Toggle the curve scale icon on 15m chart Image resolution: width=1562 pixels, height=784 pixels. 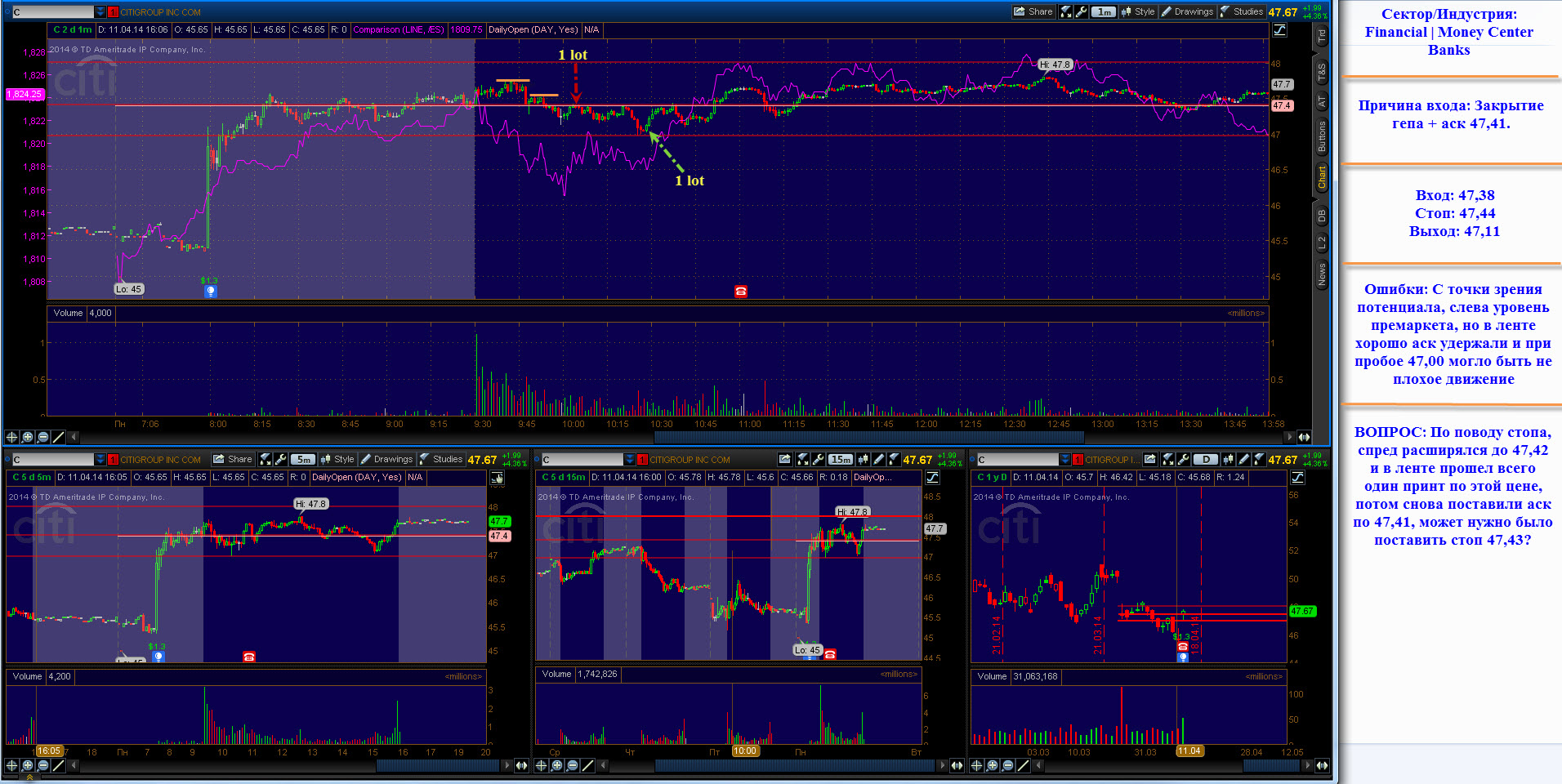(932, 478)
